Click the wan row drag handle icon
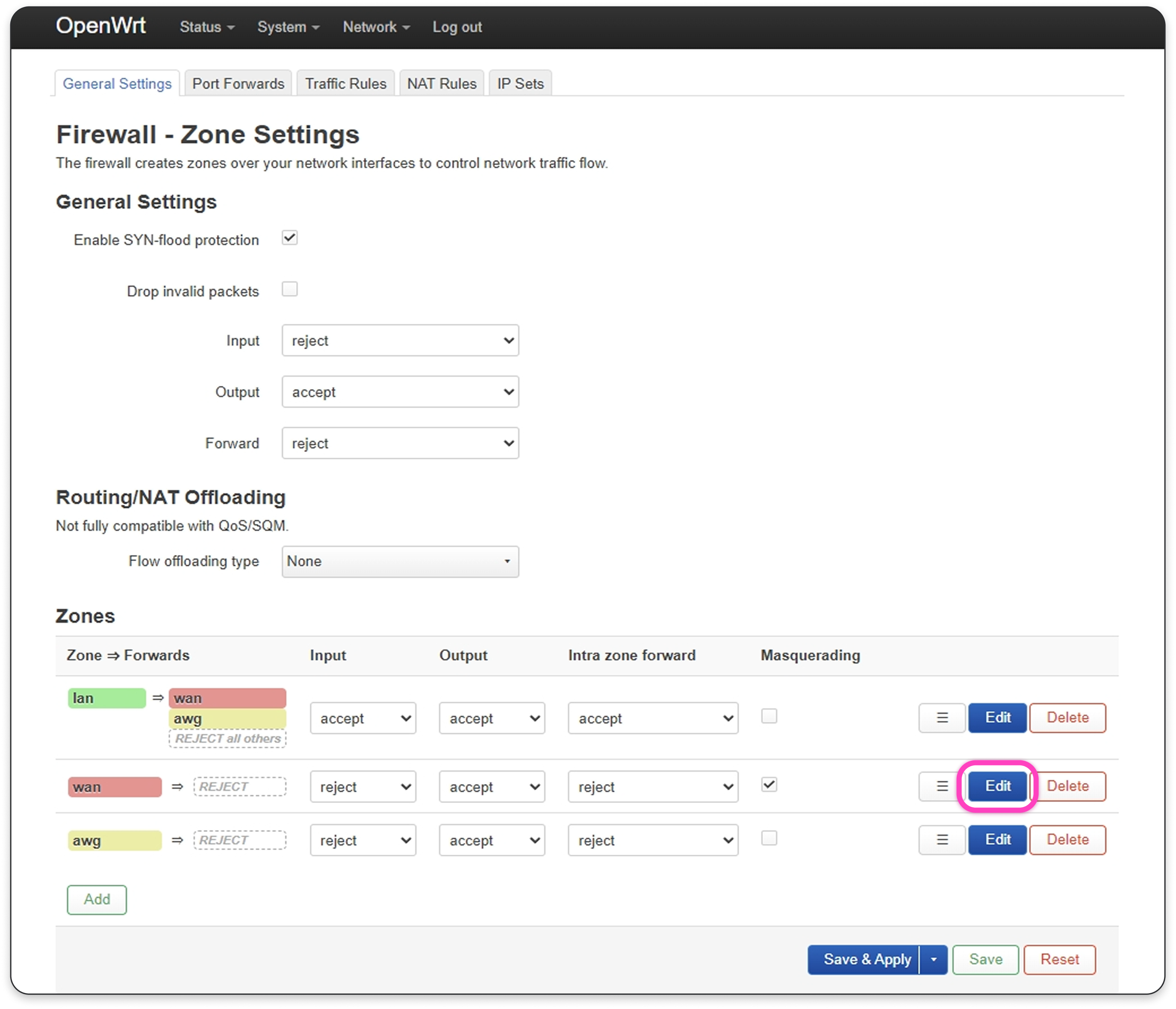Screen dimensions: 1176x1009 point(942,786)
